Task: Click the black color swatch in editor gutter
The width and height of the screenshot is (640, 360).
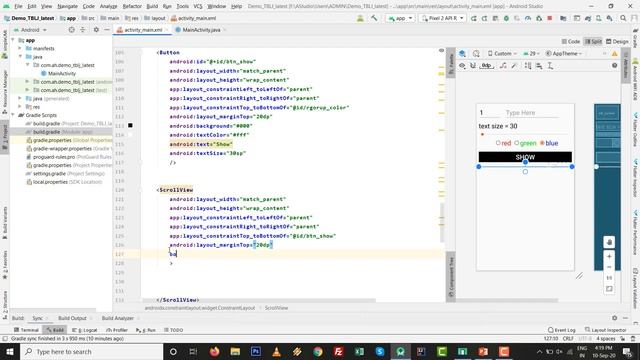Action: [130, 125]
